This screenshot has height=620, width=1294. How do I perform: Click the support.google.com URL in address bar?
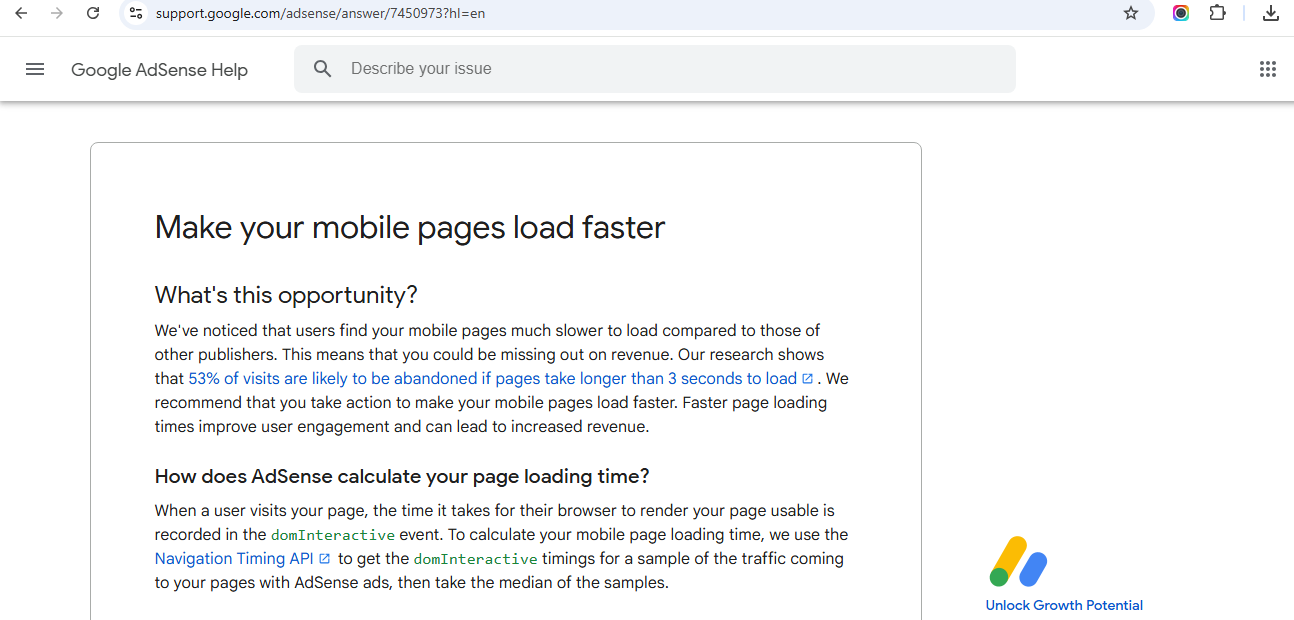[x=320, y=14]
